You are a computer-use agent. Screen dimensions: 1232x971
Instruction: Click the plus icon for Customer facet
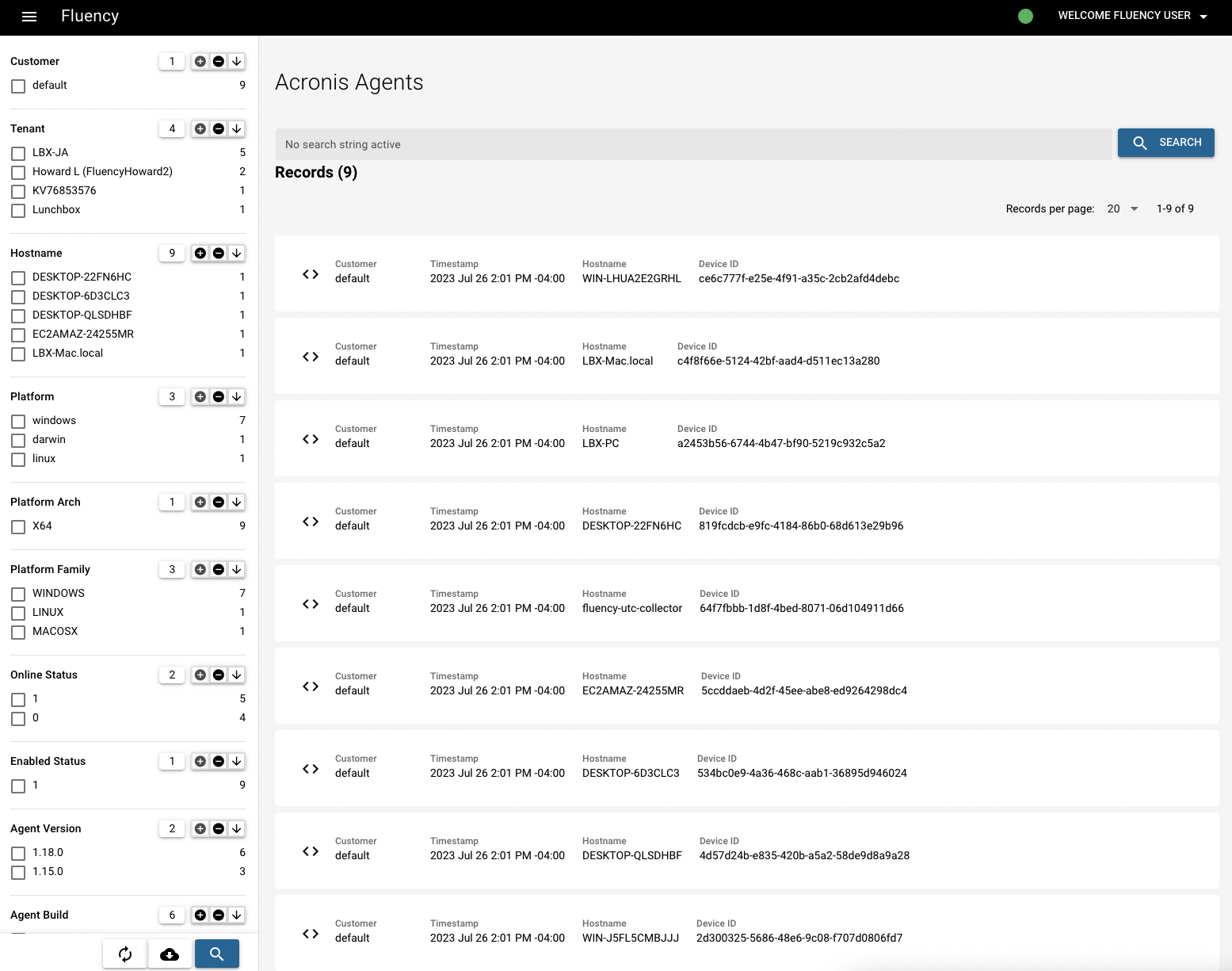coord(200,61)
